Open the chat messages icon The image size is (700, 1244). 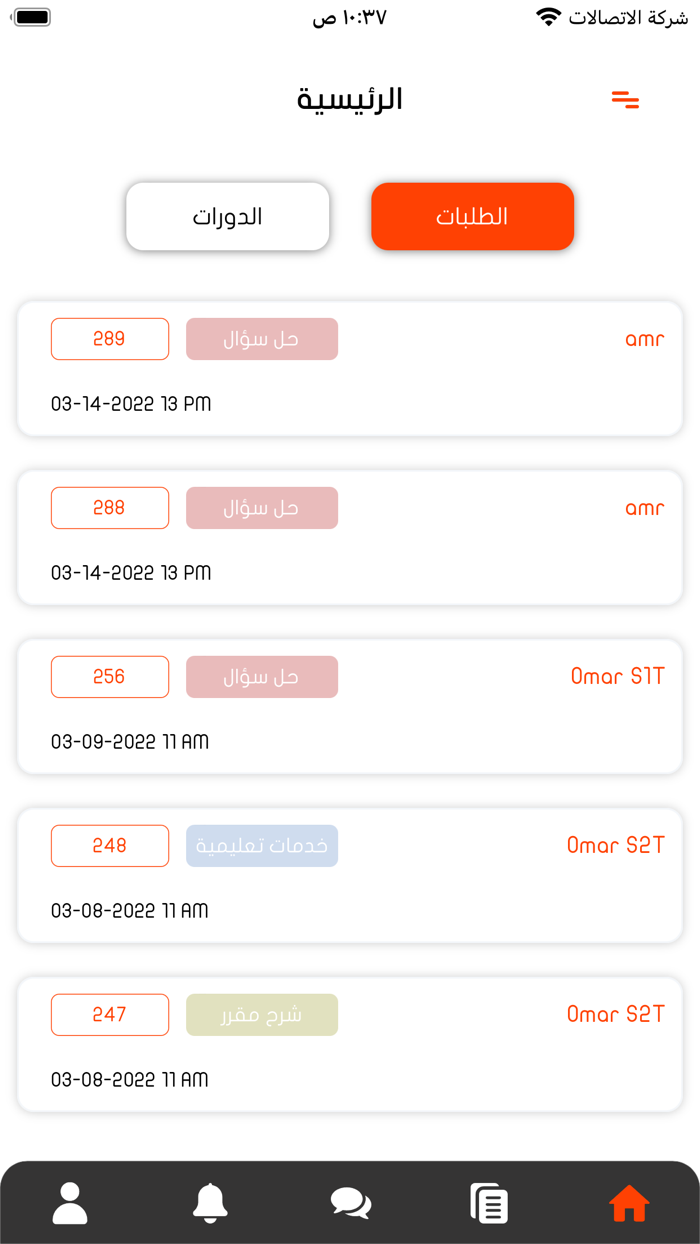pyautogui.click(x=350, y=1203)
